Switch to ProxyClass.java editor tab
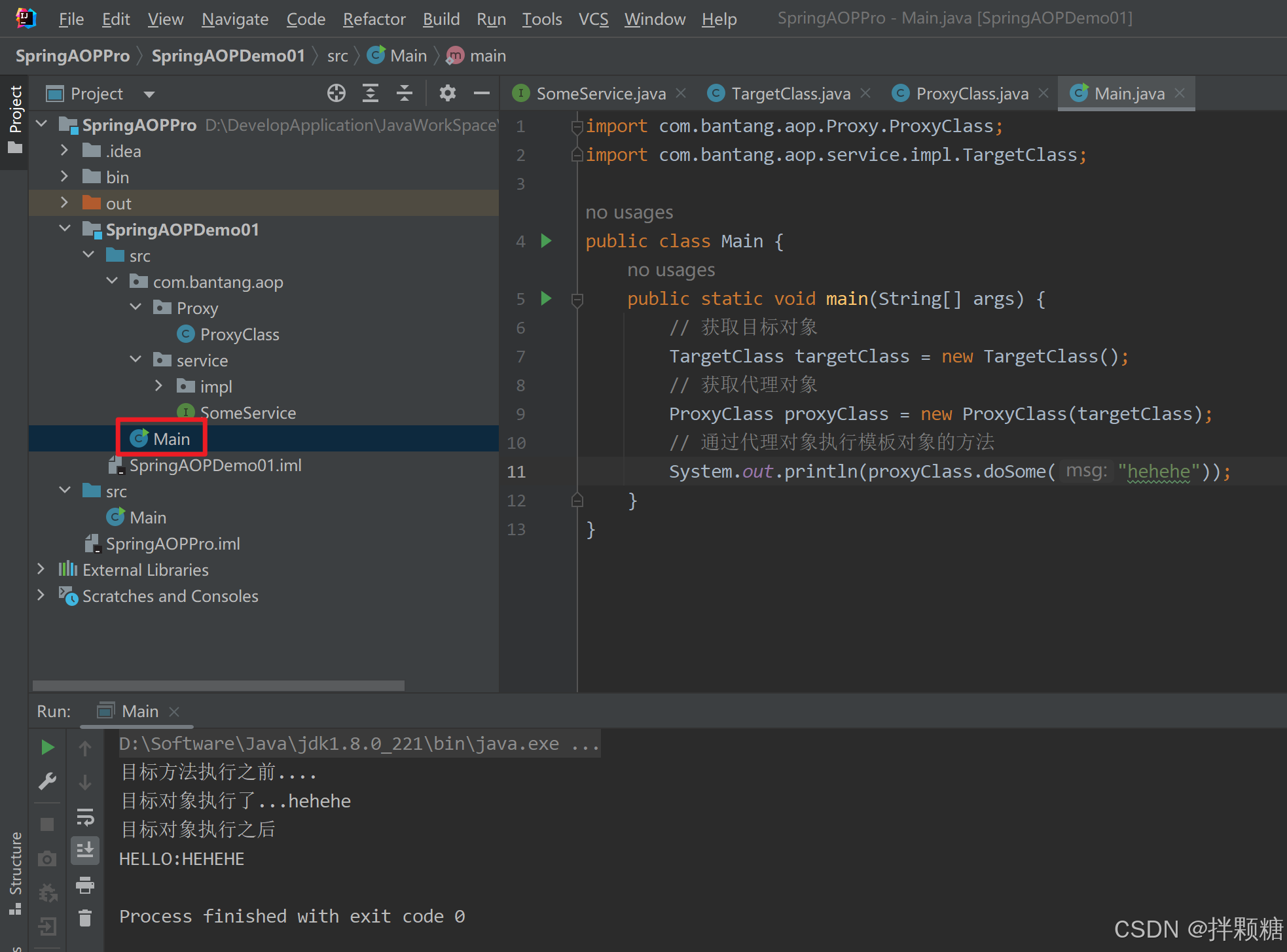The height and width of the screenshot is (952, 1287). tap(971, 94)
